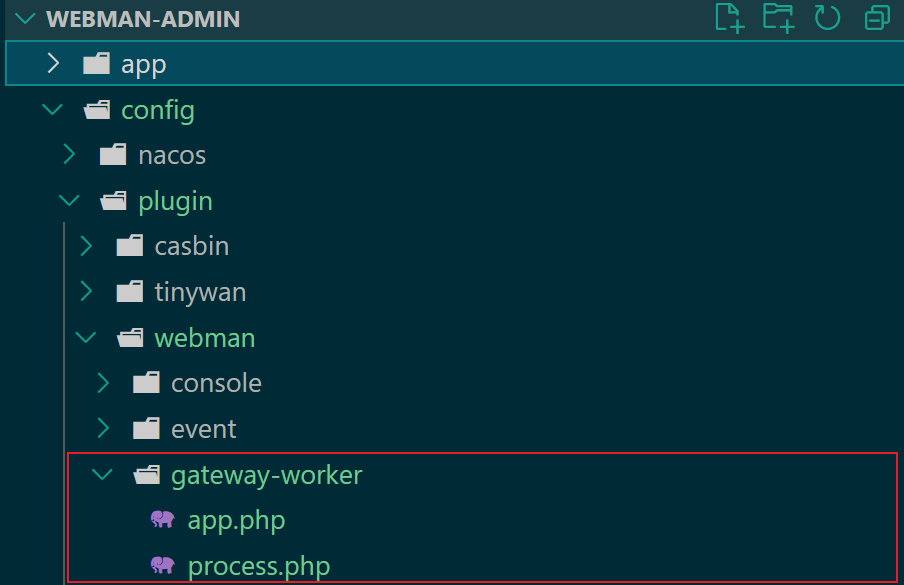This screenshot has width=904, height=585.
Task: Click the nacos folder icon
Action: pyautogui.click(x=113, y=154)
